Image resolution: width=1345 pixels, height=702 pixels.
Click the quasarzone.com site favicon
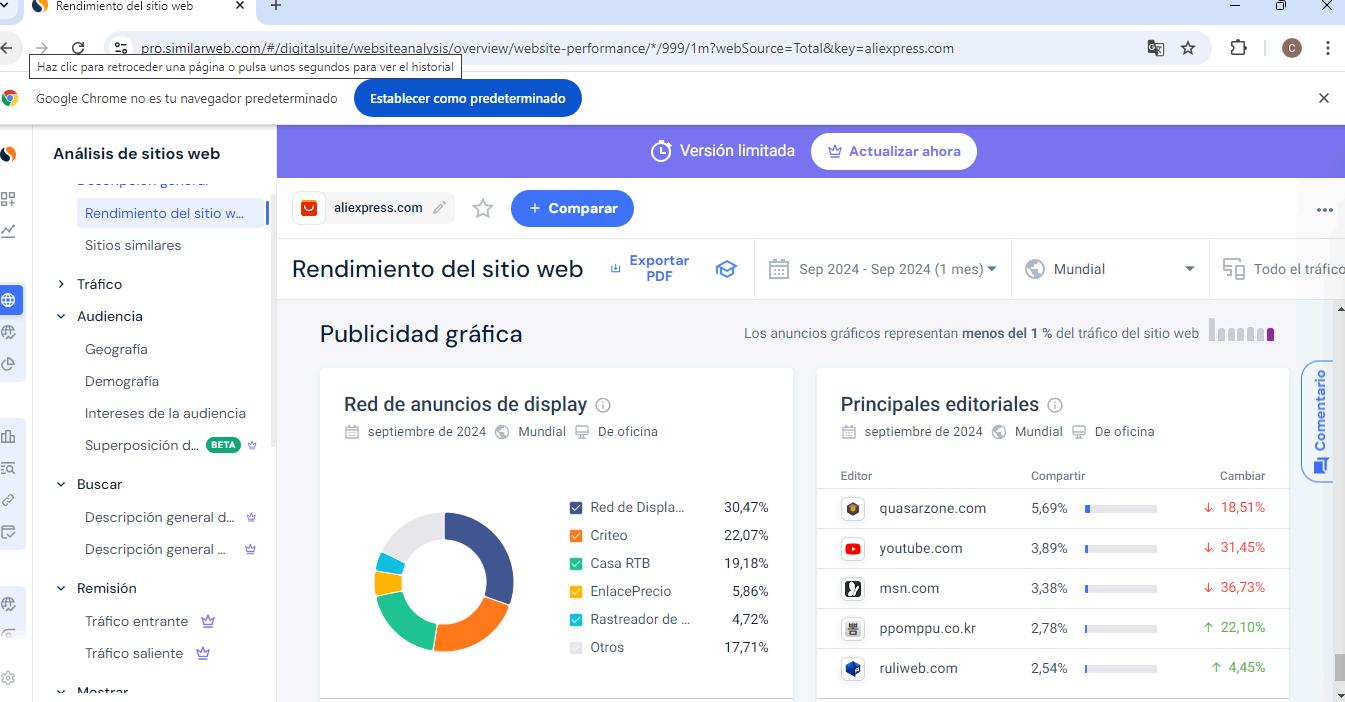coord(853,508)
